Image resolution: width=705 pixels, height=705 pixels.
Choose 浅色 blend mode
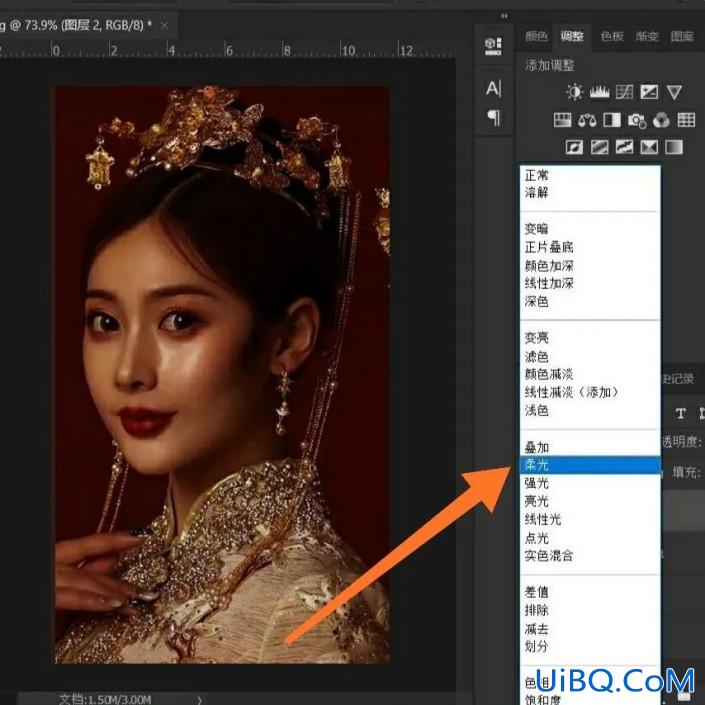[x=590, y=411]
